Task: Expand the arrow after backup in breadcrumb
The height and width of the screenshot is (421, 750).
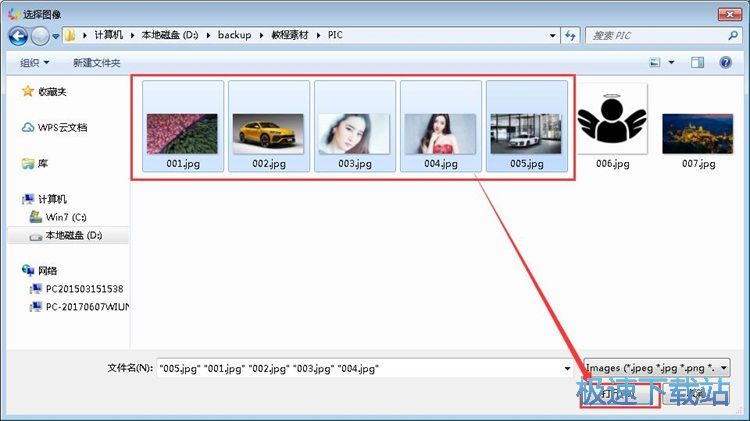Action: coord(262,35)
